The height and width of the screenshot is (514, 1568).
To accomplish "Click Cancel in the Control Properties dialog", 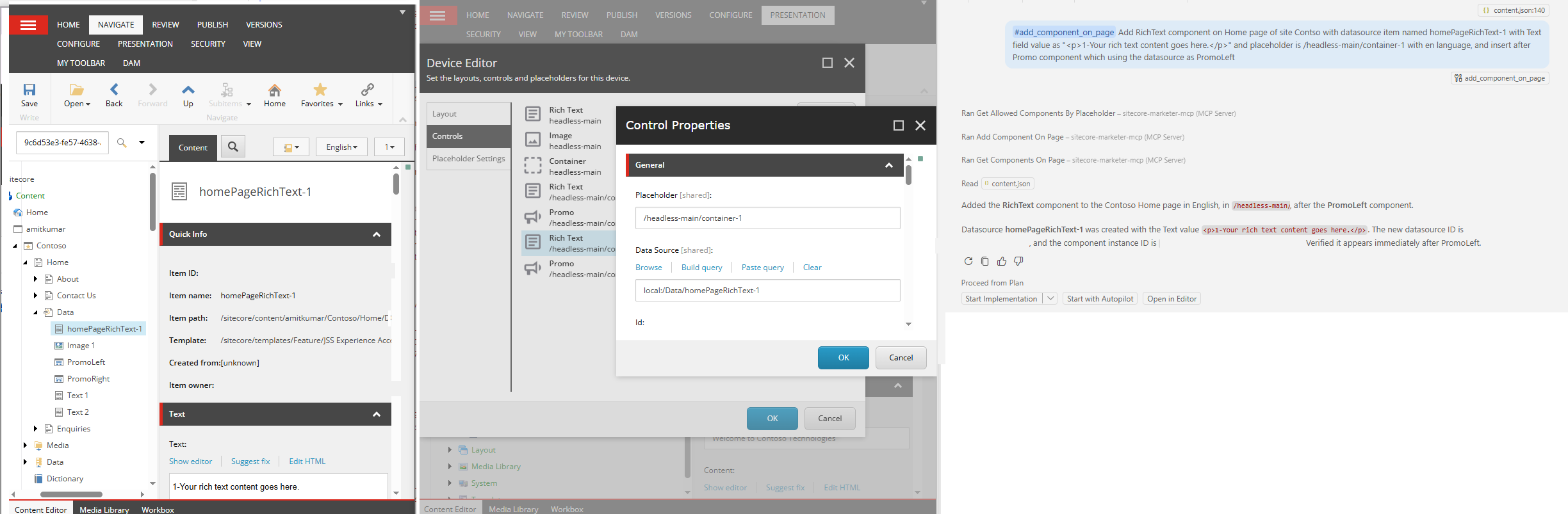I will [x=901, y=358].
